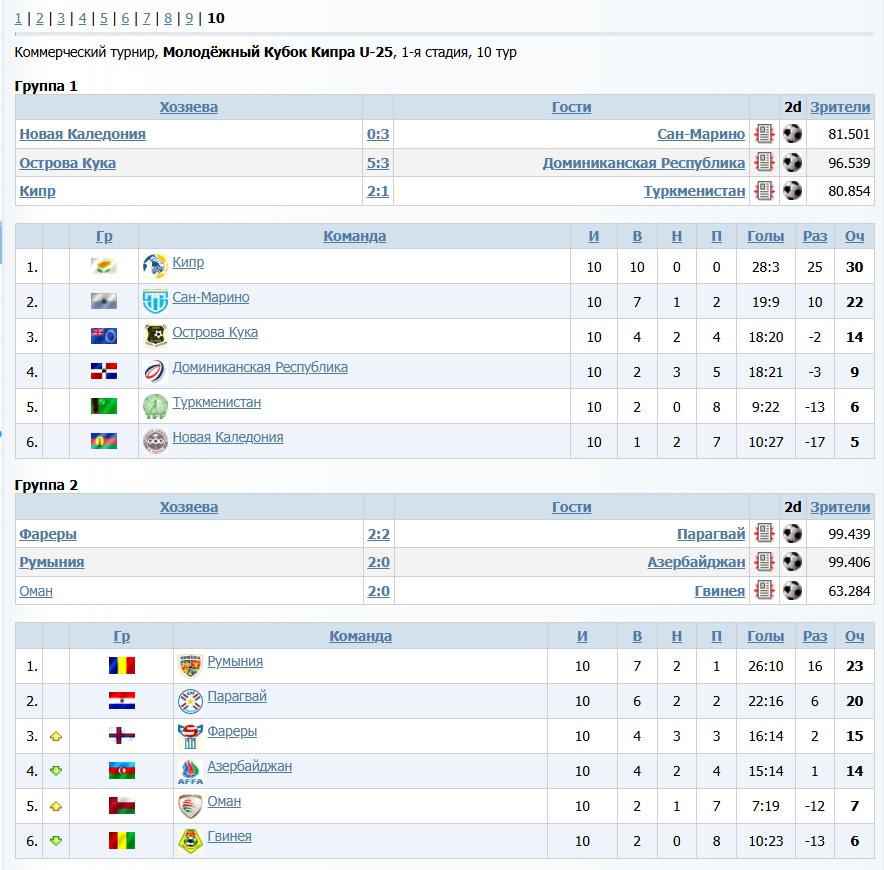
Task: Click Доминиканская Республика flag icon
Action: click(104, 371)
